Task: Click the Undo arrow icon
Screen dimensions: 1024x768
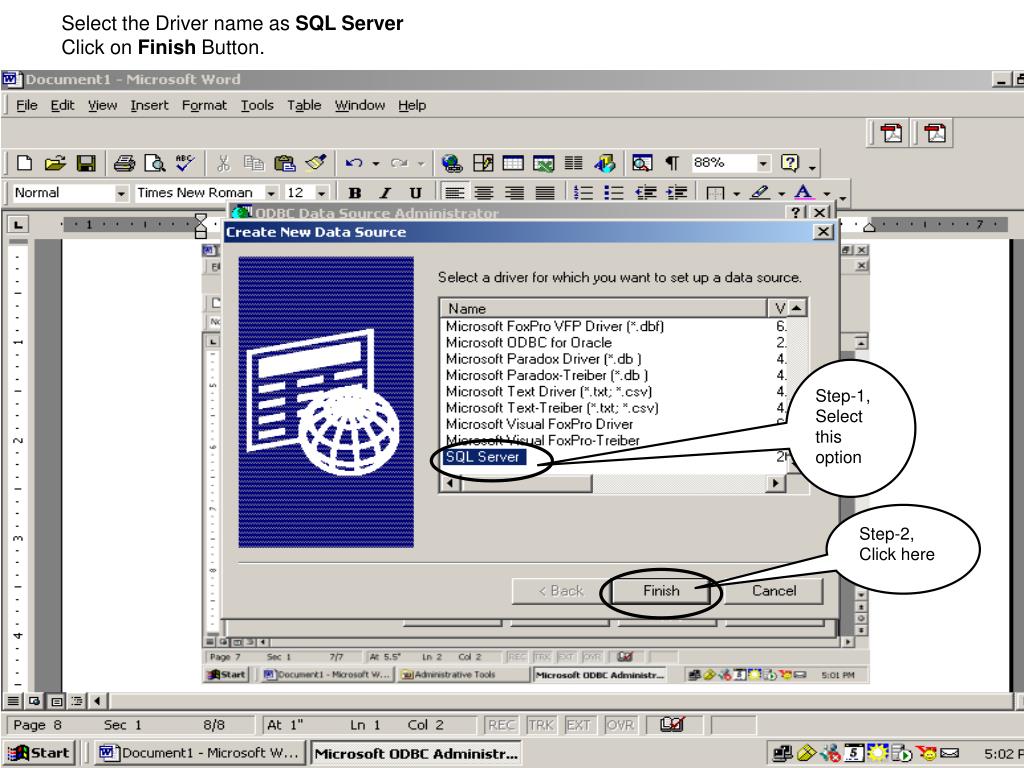Action: click(354, 163)
